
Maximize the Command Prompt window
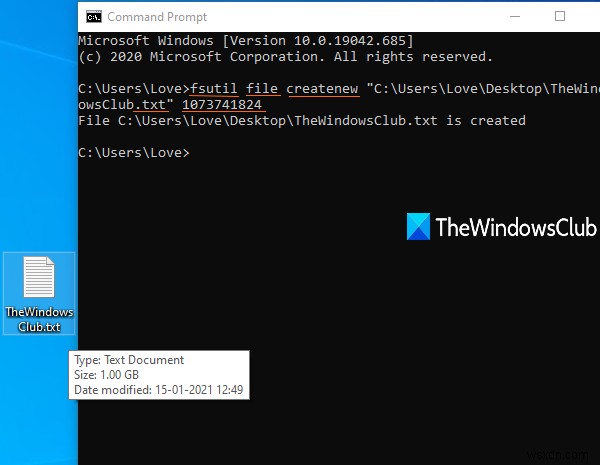click(x=560, y=16)
